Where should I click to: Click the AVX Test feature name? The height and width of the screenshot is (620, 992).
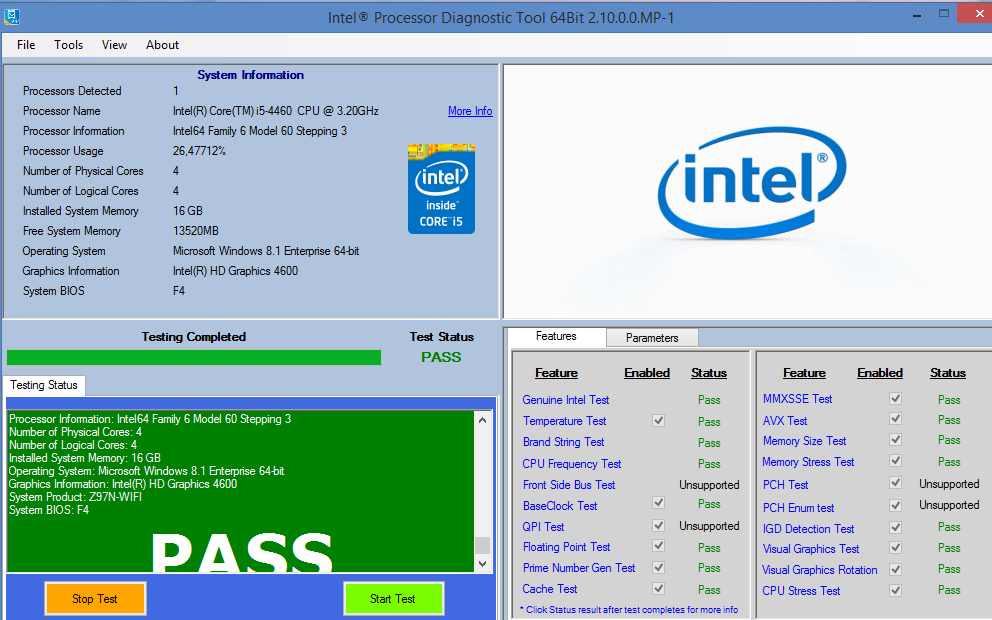pos(784,421)
